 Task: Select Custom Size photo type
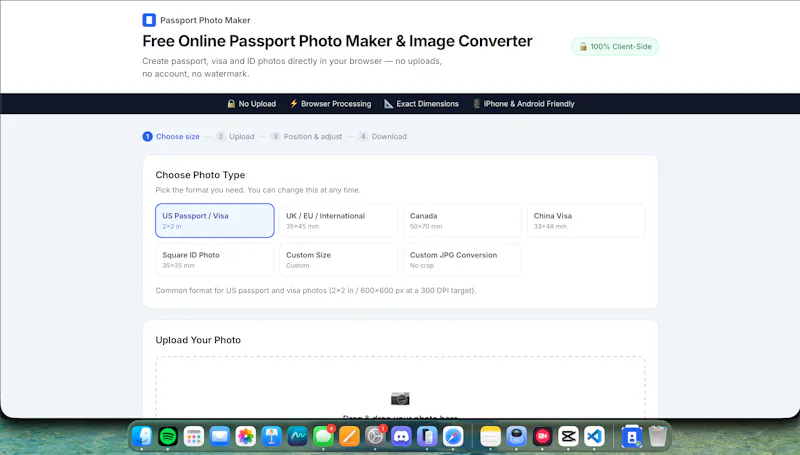338,260
